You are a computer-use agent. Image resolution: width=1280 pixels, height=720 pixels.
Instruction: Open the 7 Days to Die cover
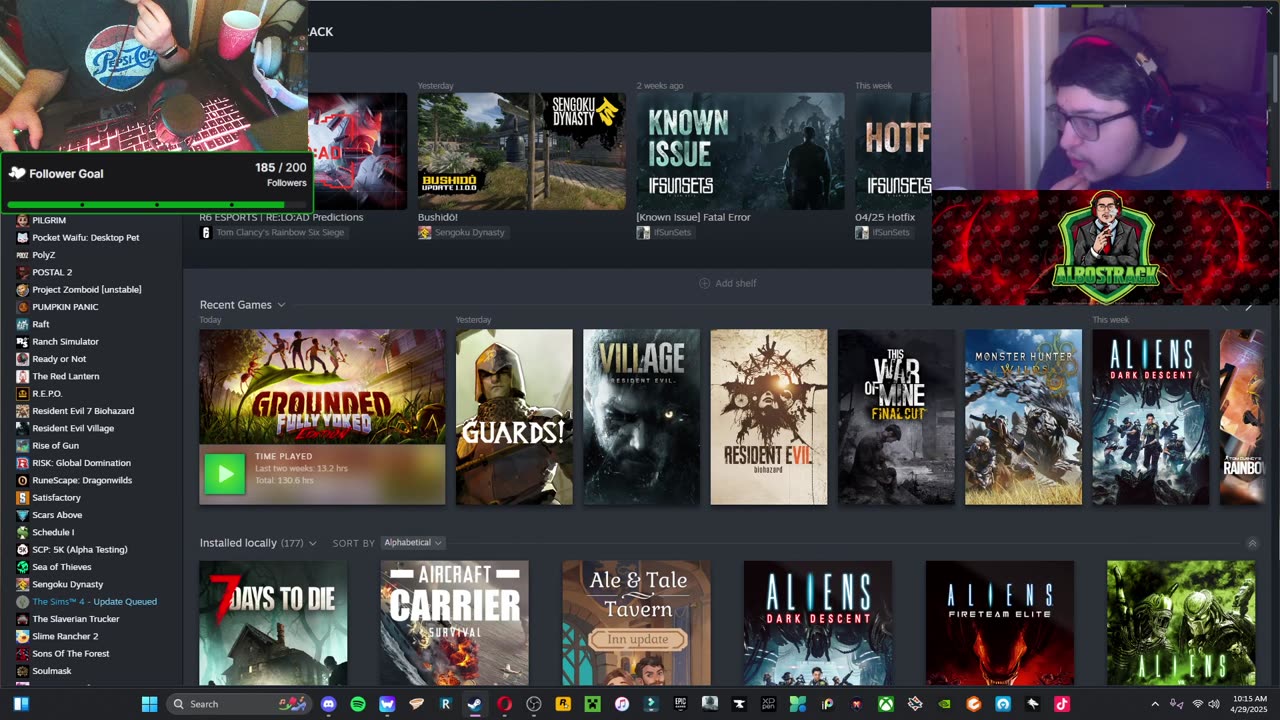point(273,623)
